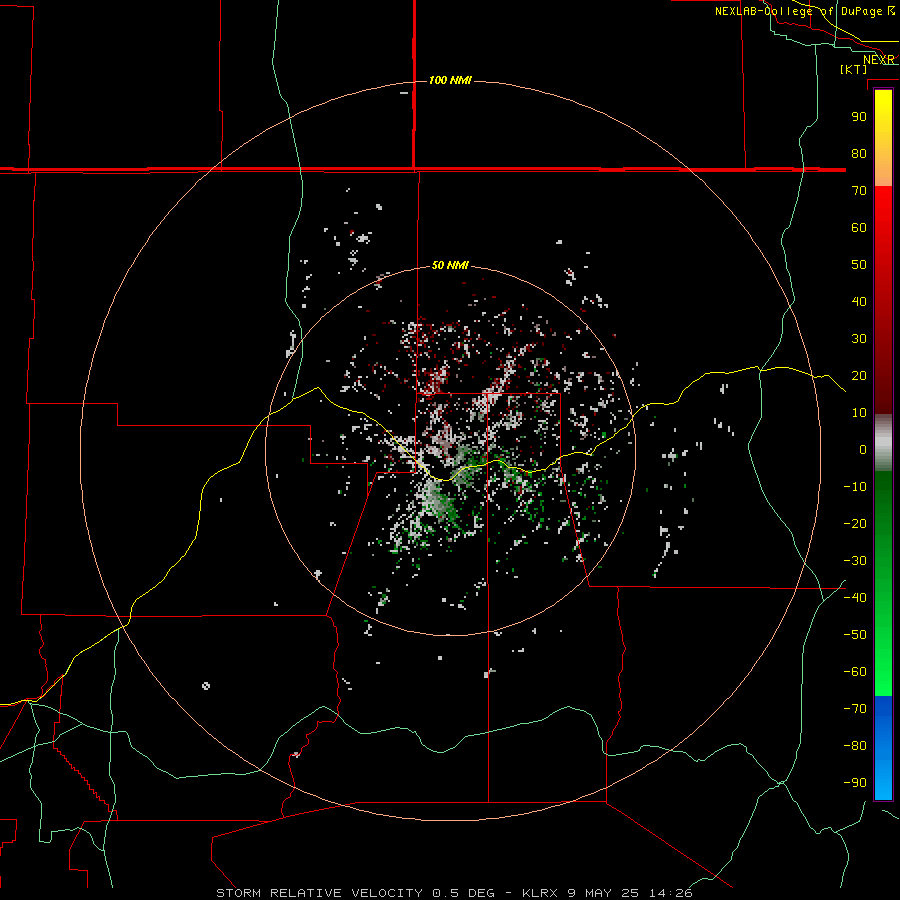Viewport: 900px width, 900px height.
Task: Click the STORM RELATIVE VELOCITY footer caption
Action: coord(454,893)
